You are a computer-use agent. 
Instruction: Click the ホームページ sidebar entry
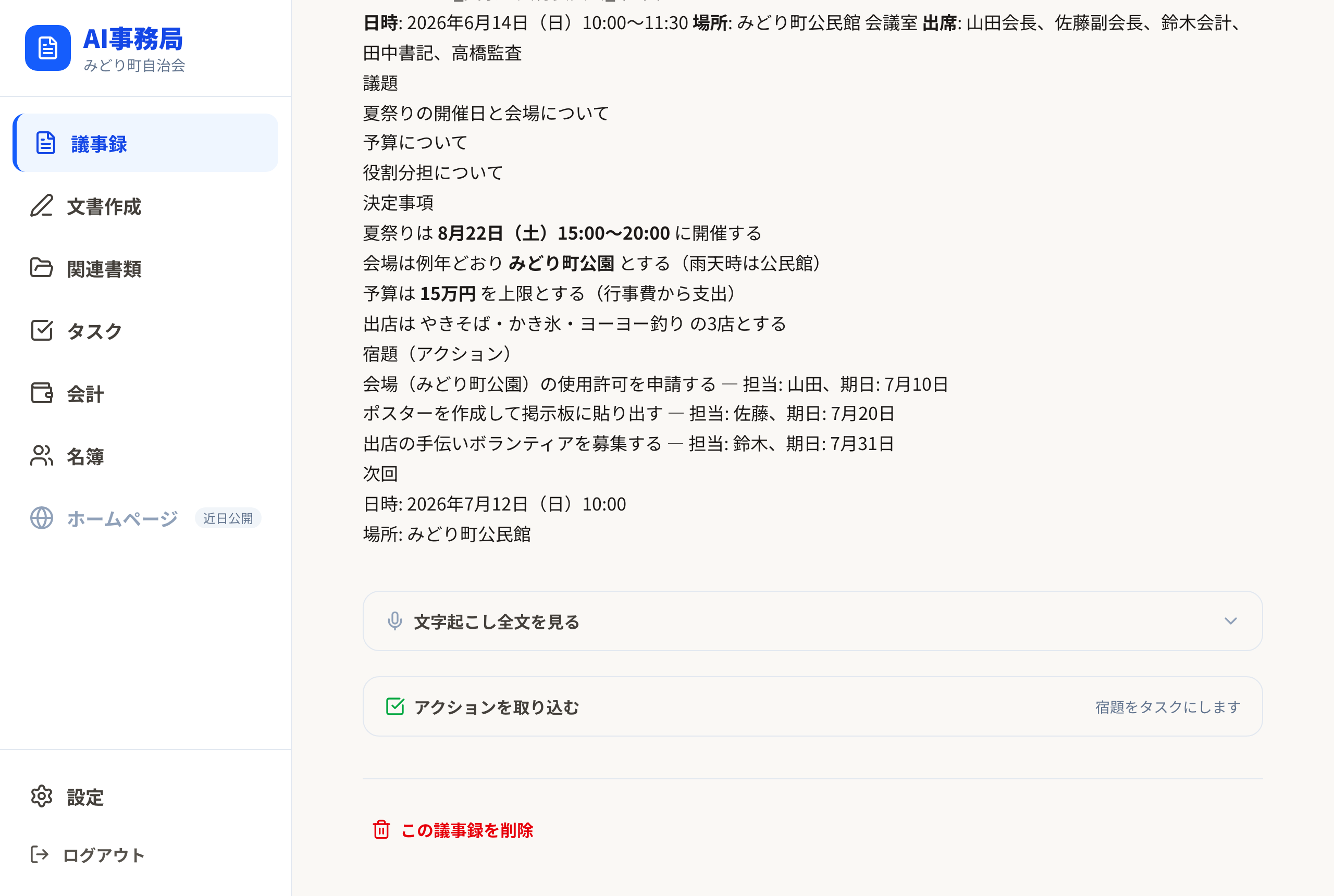[x=145, y=518]
